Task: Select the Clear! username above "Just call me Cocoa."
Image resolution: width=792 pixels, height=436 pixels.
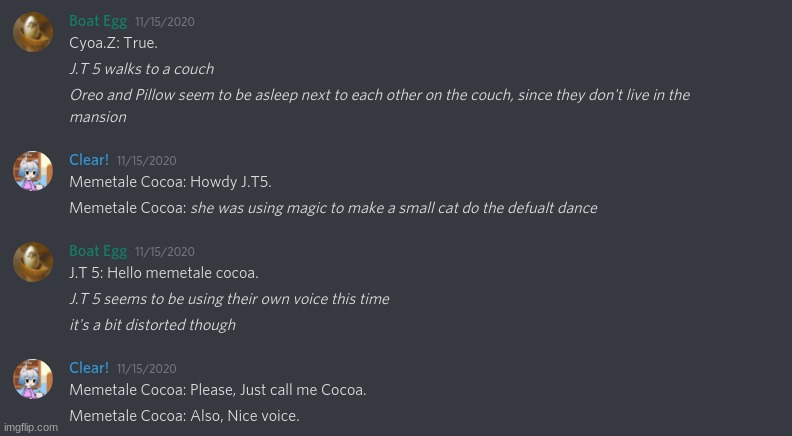Action: [x=89, y=368]
